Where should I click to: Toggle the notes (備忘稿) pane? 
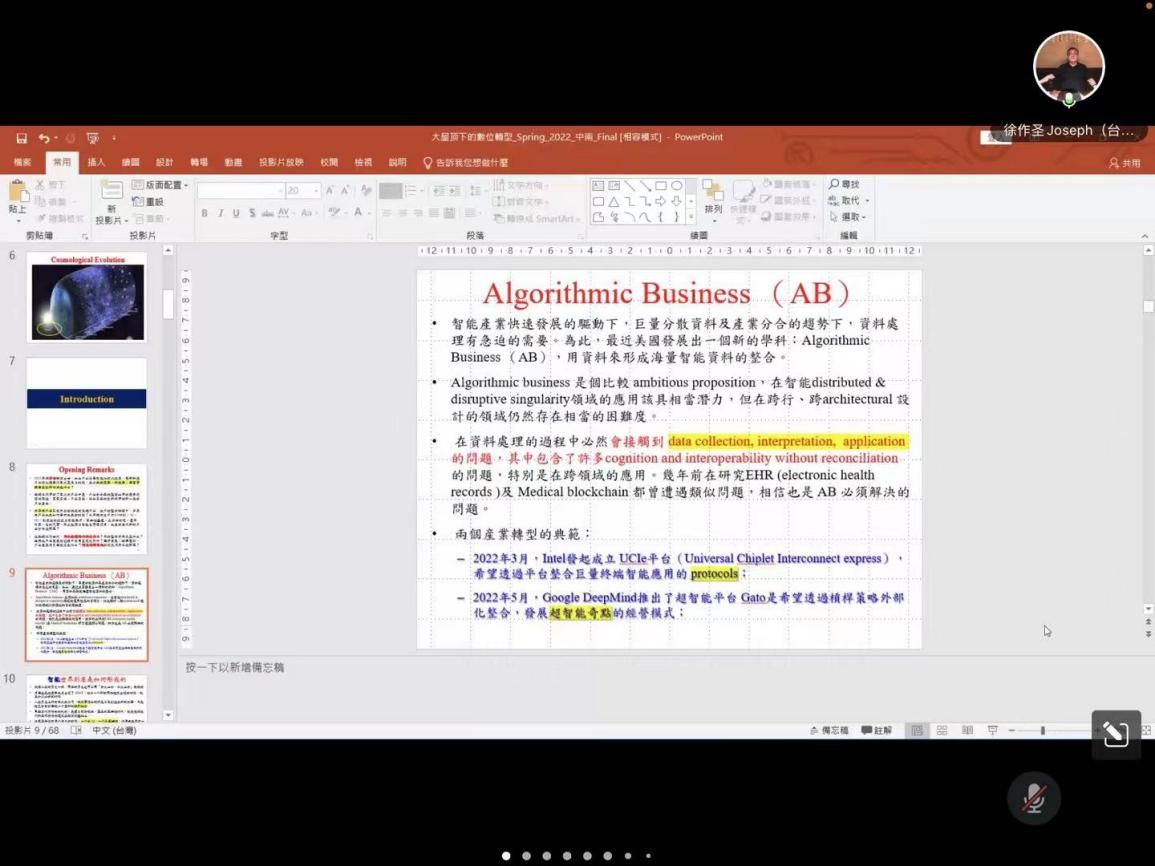coord(828,731)
